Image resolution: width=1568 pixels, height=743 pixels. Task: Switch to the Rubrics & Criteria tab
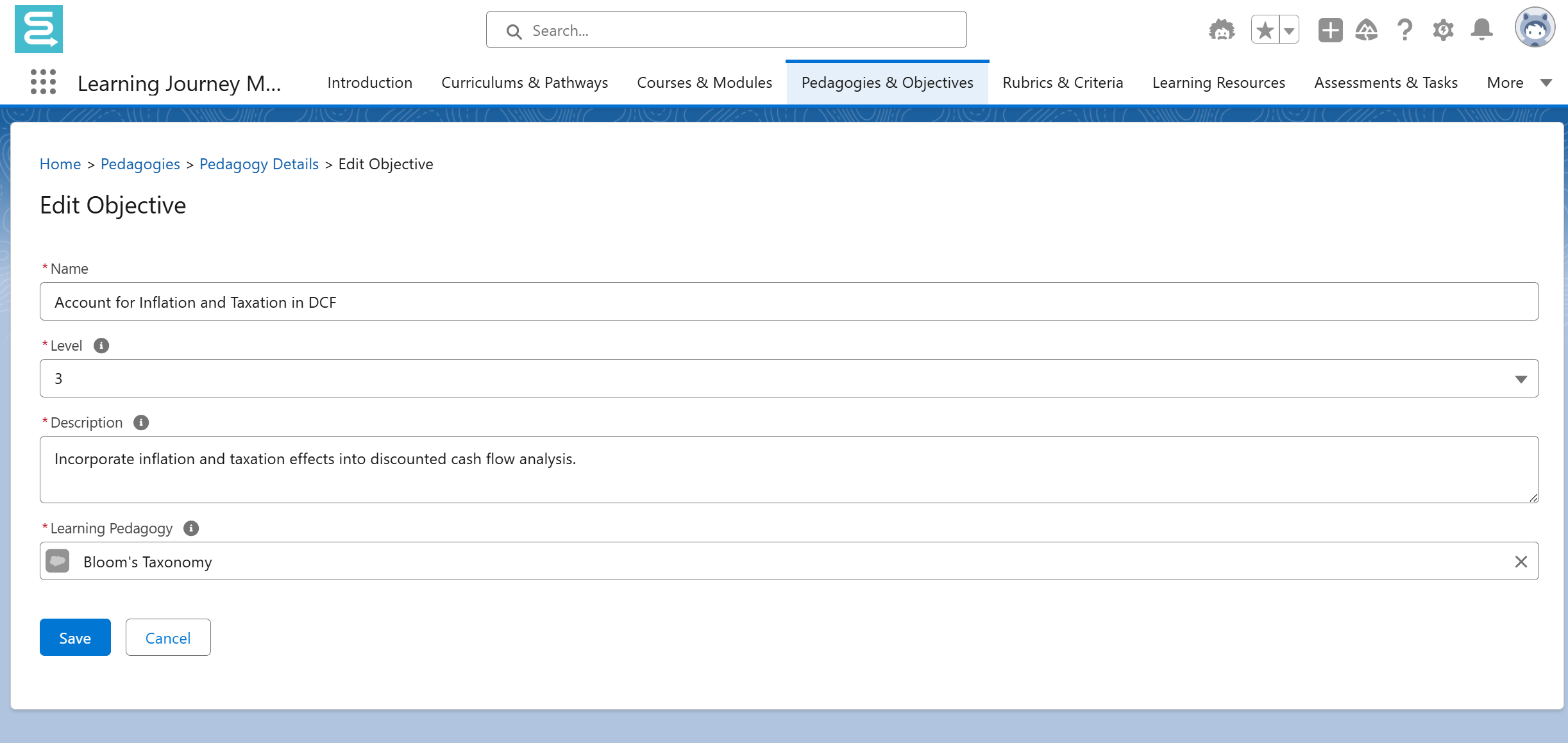(1063, 83)
